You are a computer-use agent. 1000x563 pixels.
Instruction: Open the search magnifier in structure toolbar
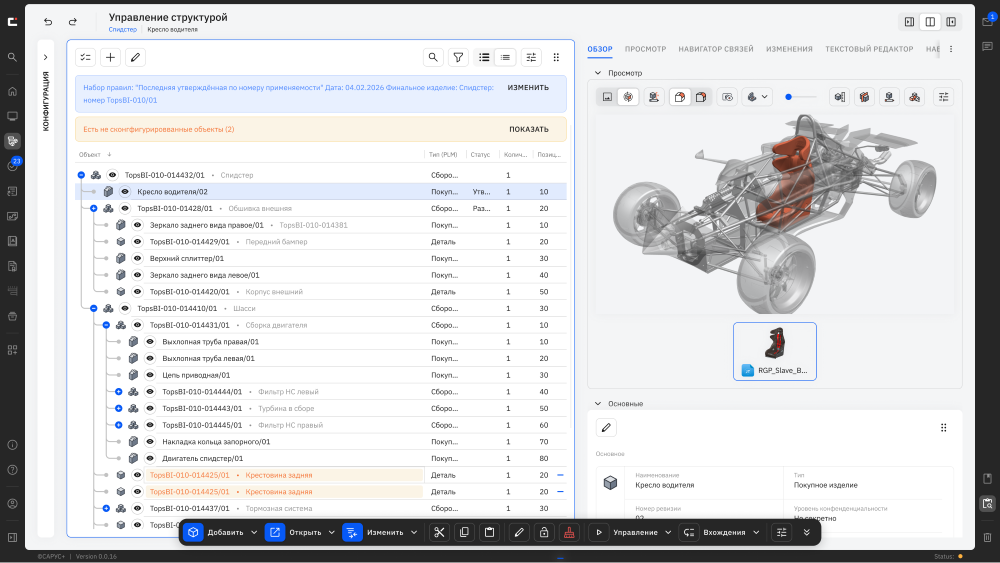(433, 57)
